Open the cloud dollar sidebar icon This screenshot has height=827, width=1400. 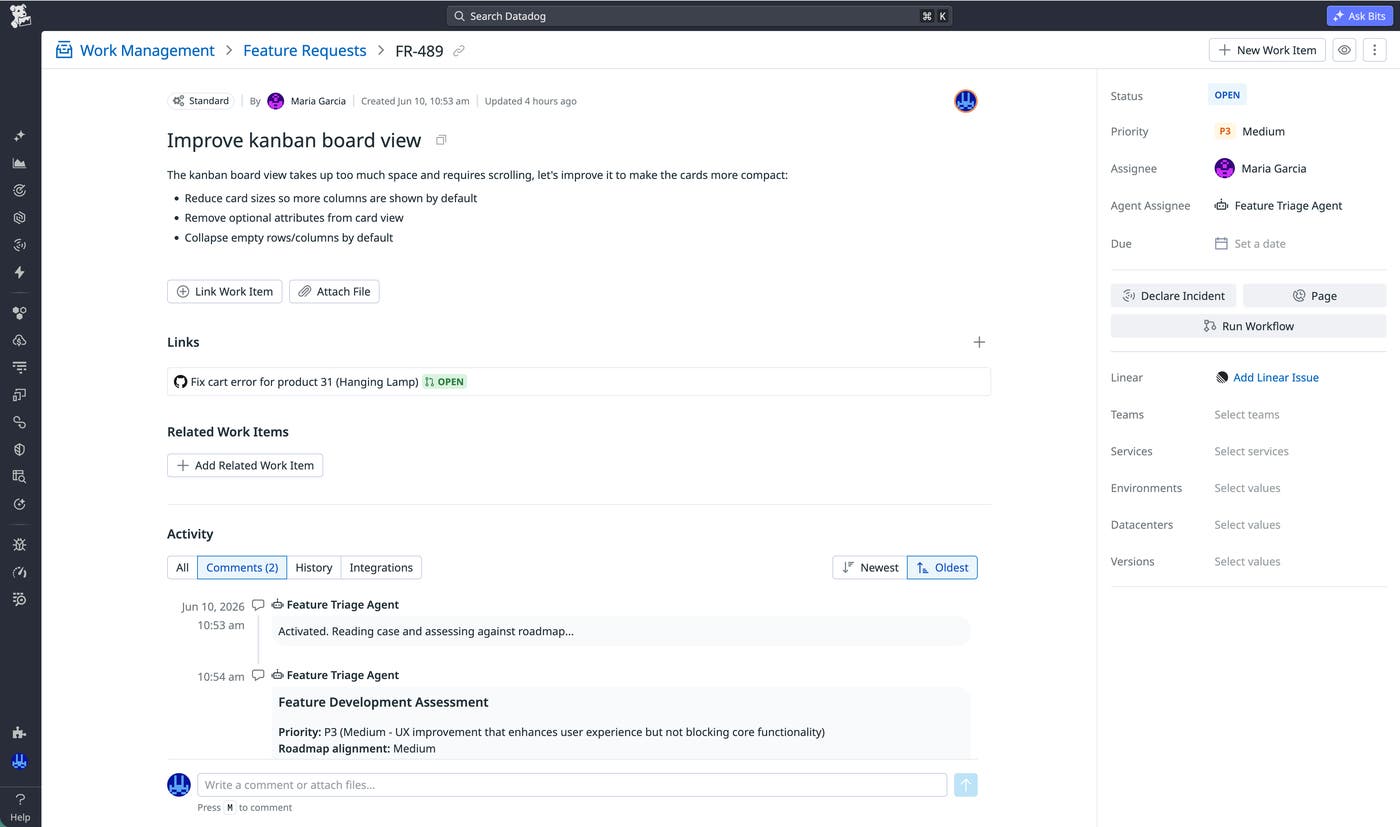[19, 340]
